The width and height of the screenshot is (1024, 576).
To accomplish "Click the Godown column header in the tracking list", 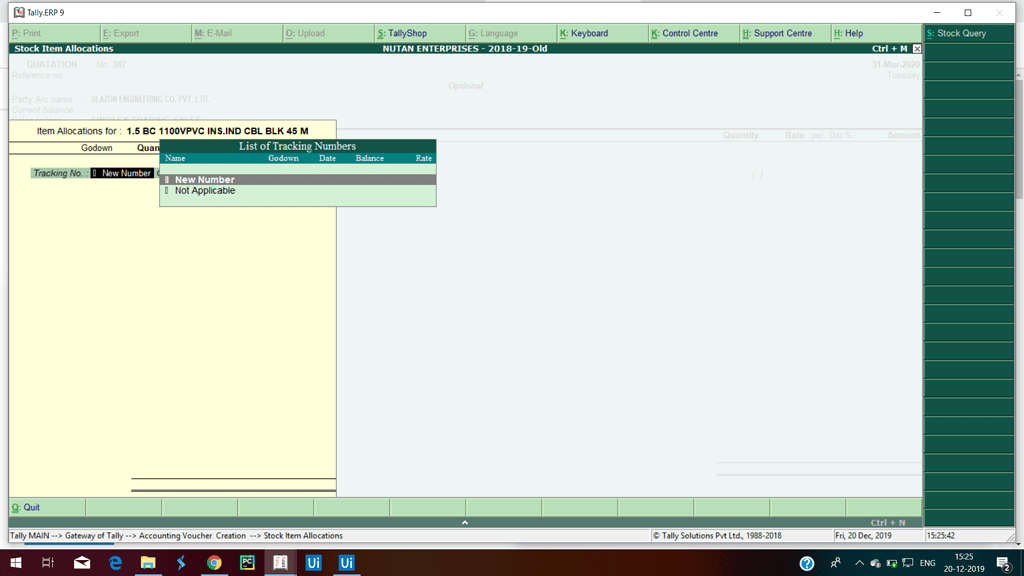I will 283,159.
